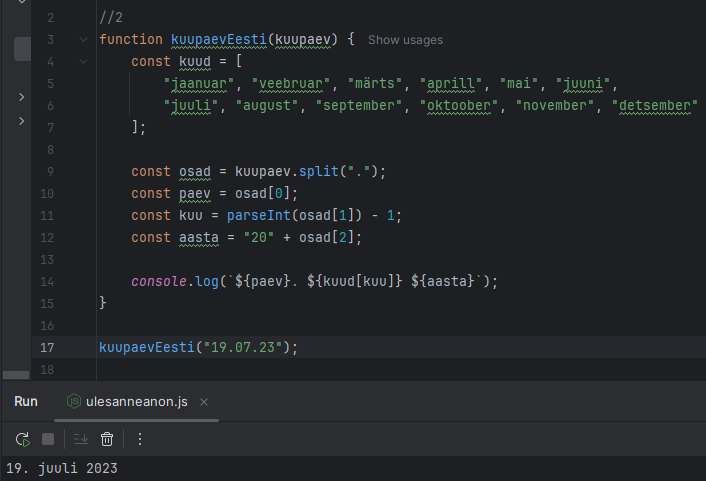
Task: Click the console output '19. juuli 2023'
Action: pos(62,468)
